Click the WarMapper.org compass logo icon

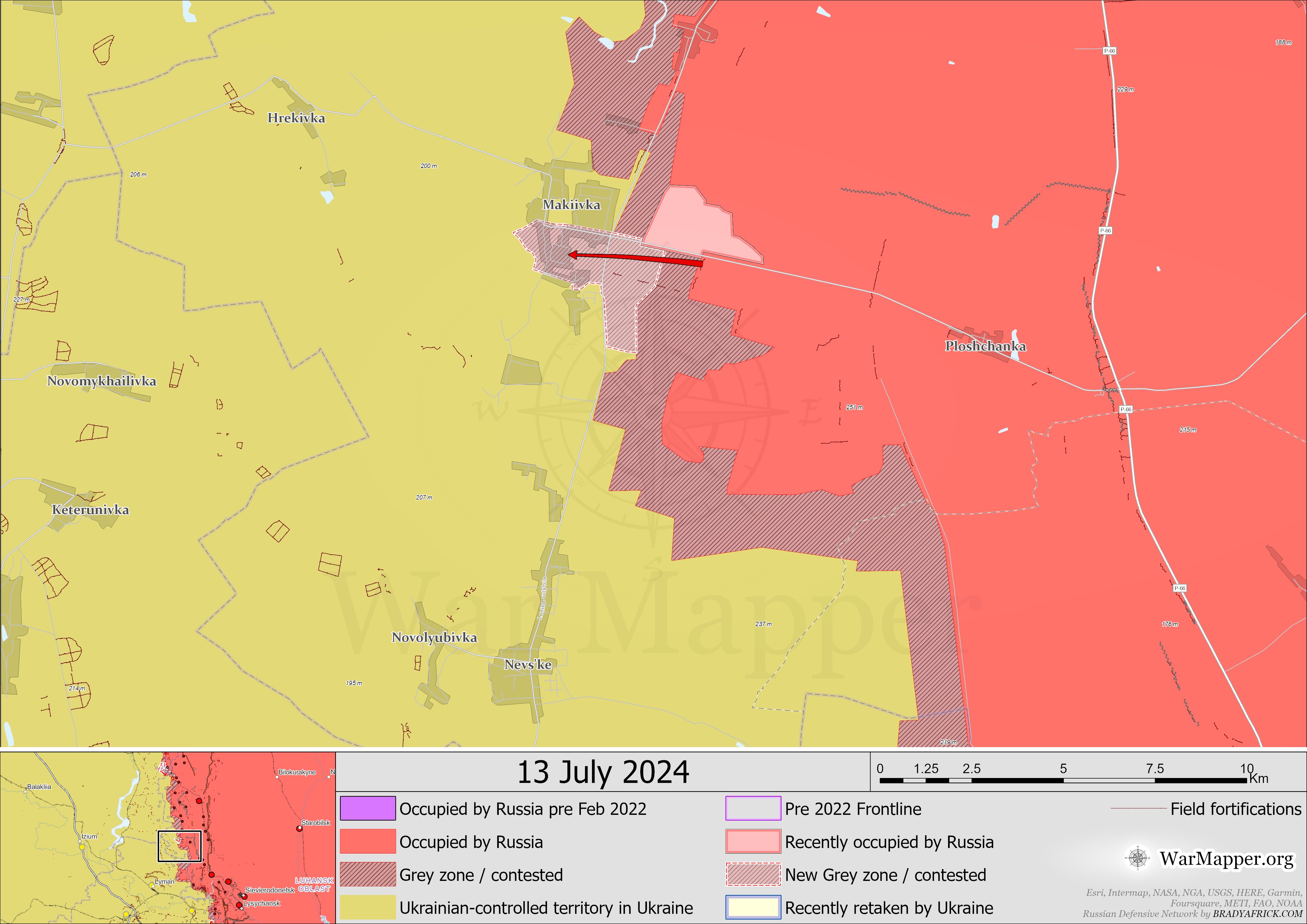(1137, 858)
